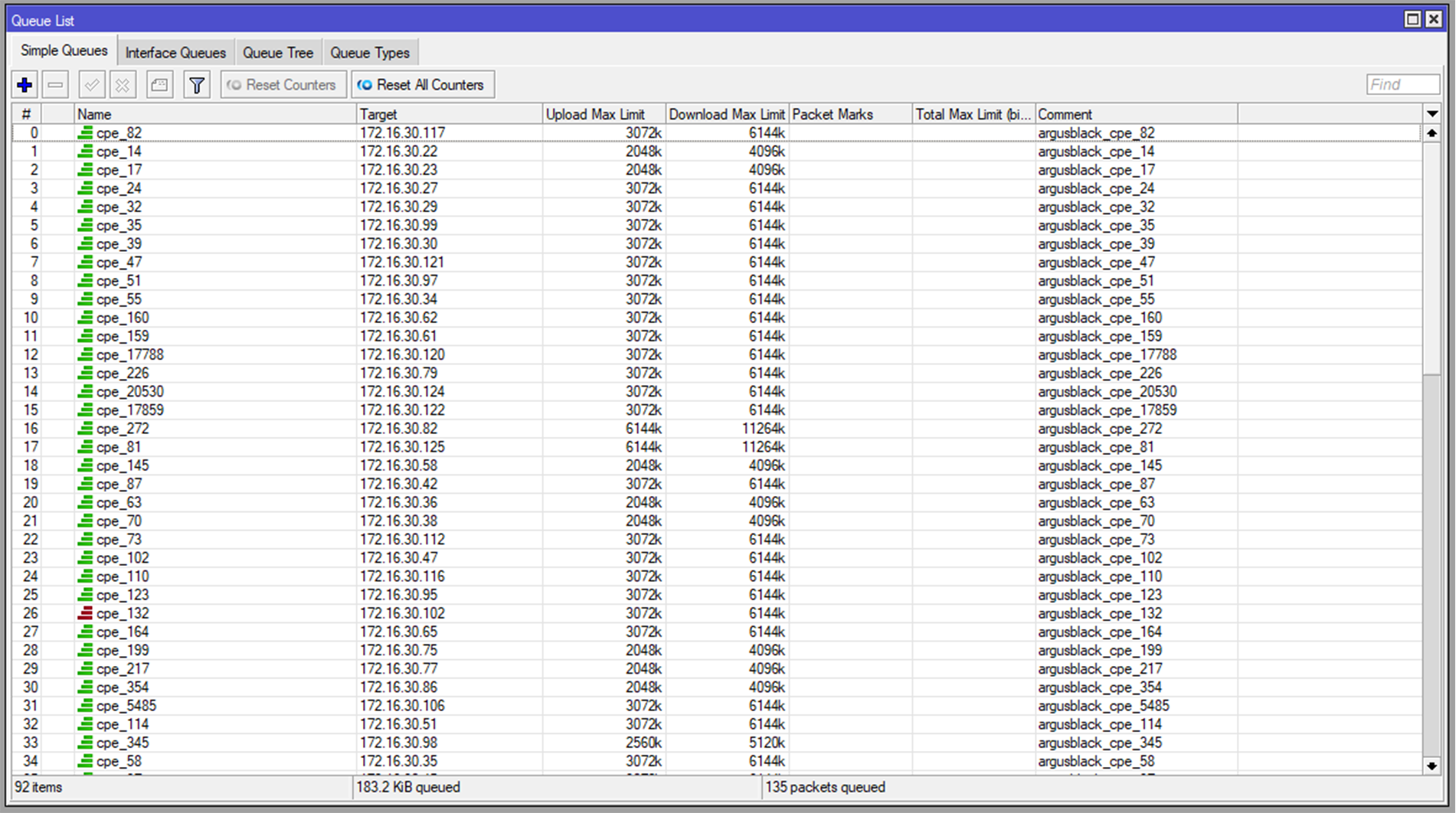Open the column selector dropdown arrow
This screenshot has height=813, width=1456.
coord(1432,114)
